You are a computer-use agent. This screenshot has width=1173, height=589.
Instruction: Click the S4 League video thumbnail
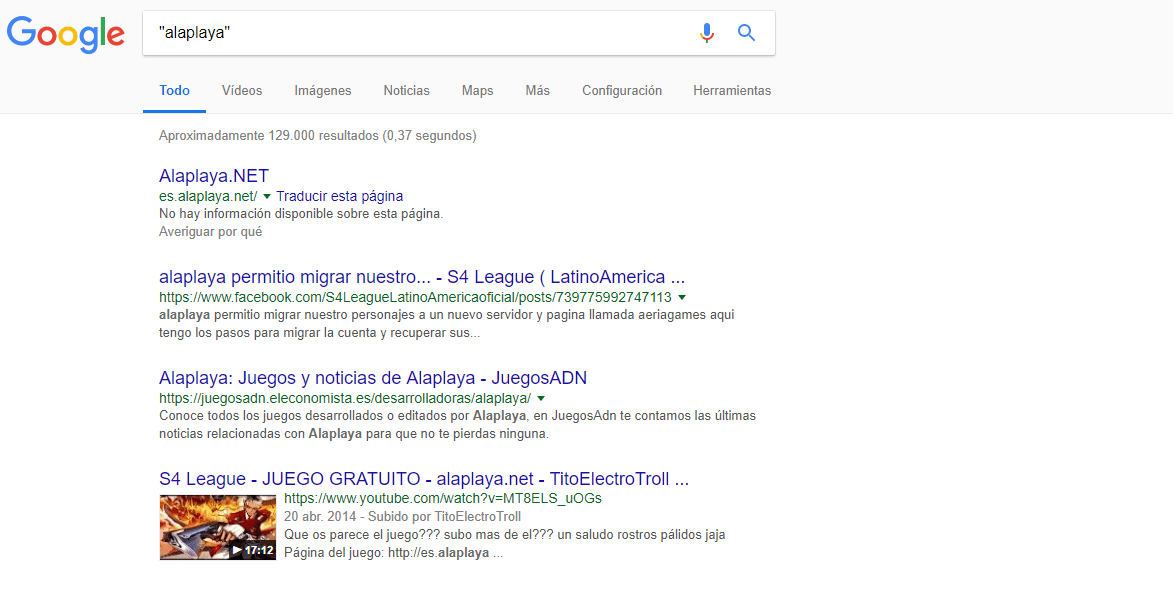(x=217, y=527)
